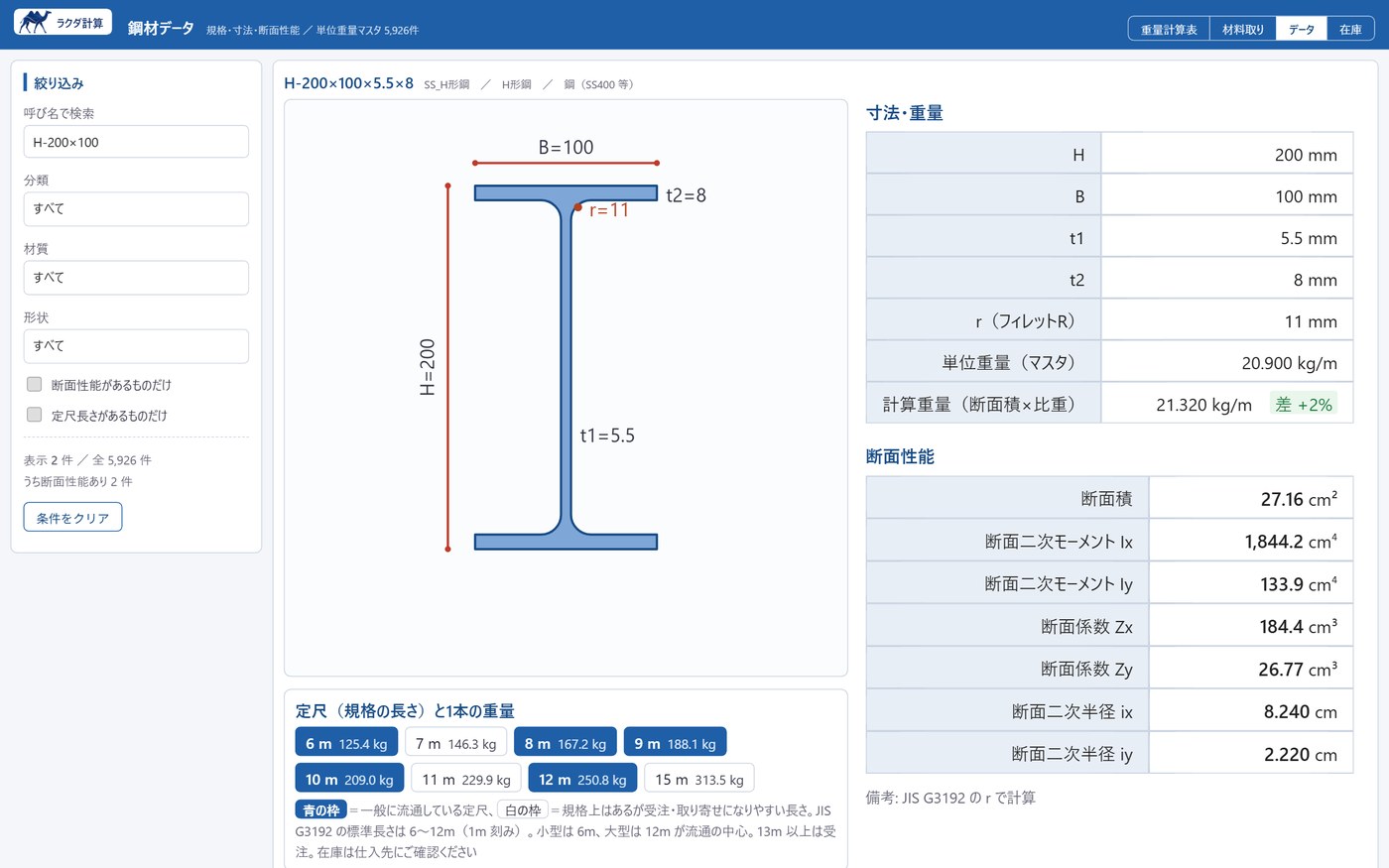Click the r=11 fillet label in diagram

coord(609,210)
